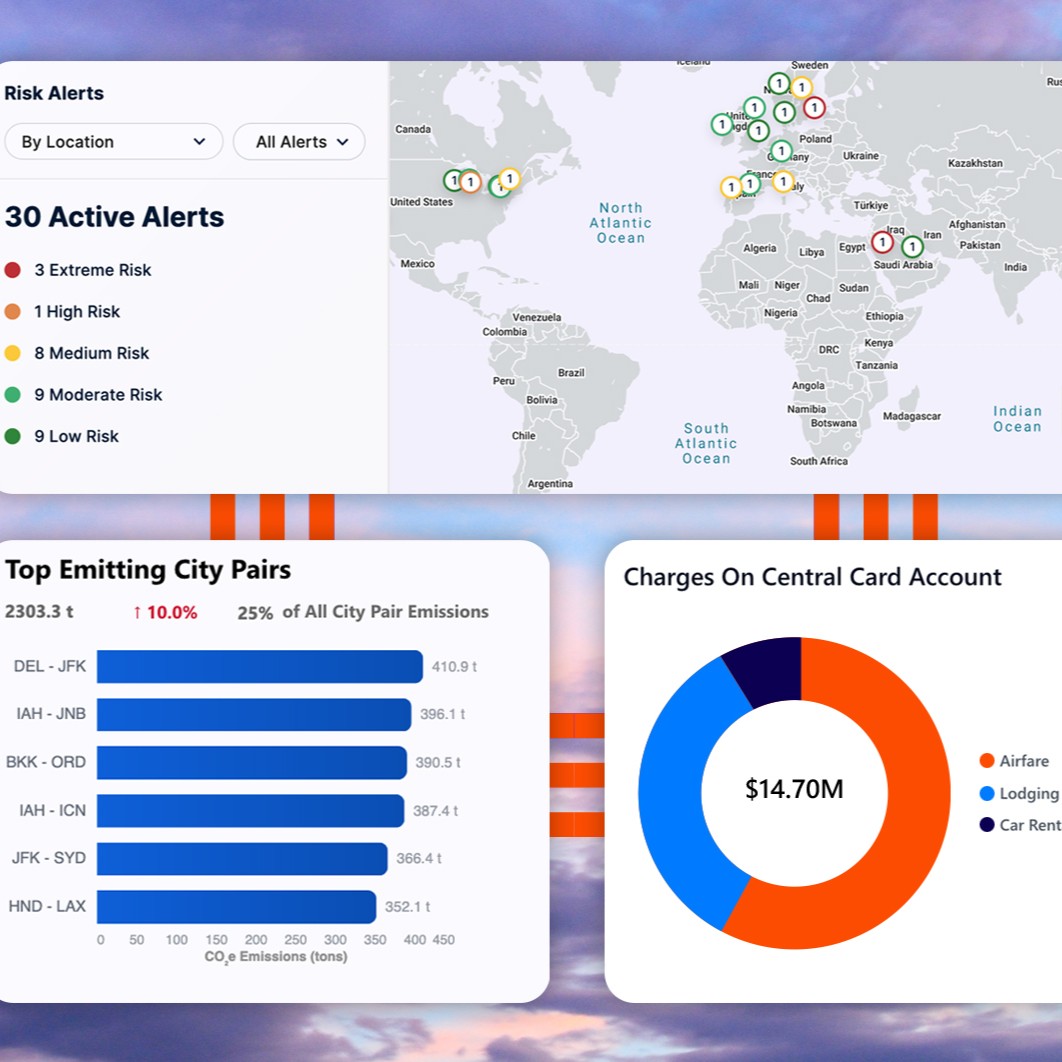
Task: Select the yellow alert marker below Sweden
Action: point(801,87)
